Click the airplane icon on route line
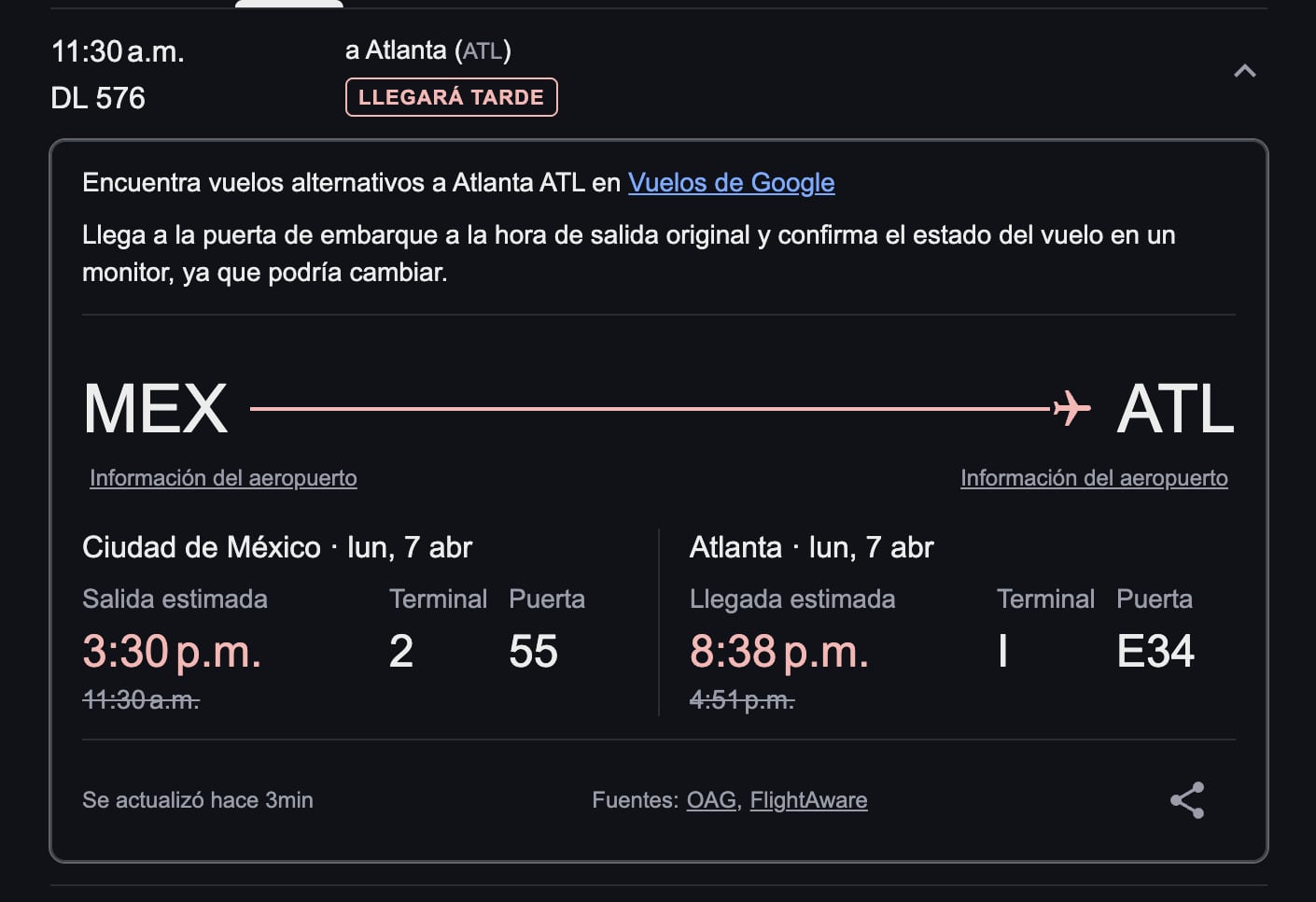 1071,408
